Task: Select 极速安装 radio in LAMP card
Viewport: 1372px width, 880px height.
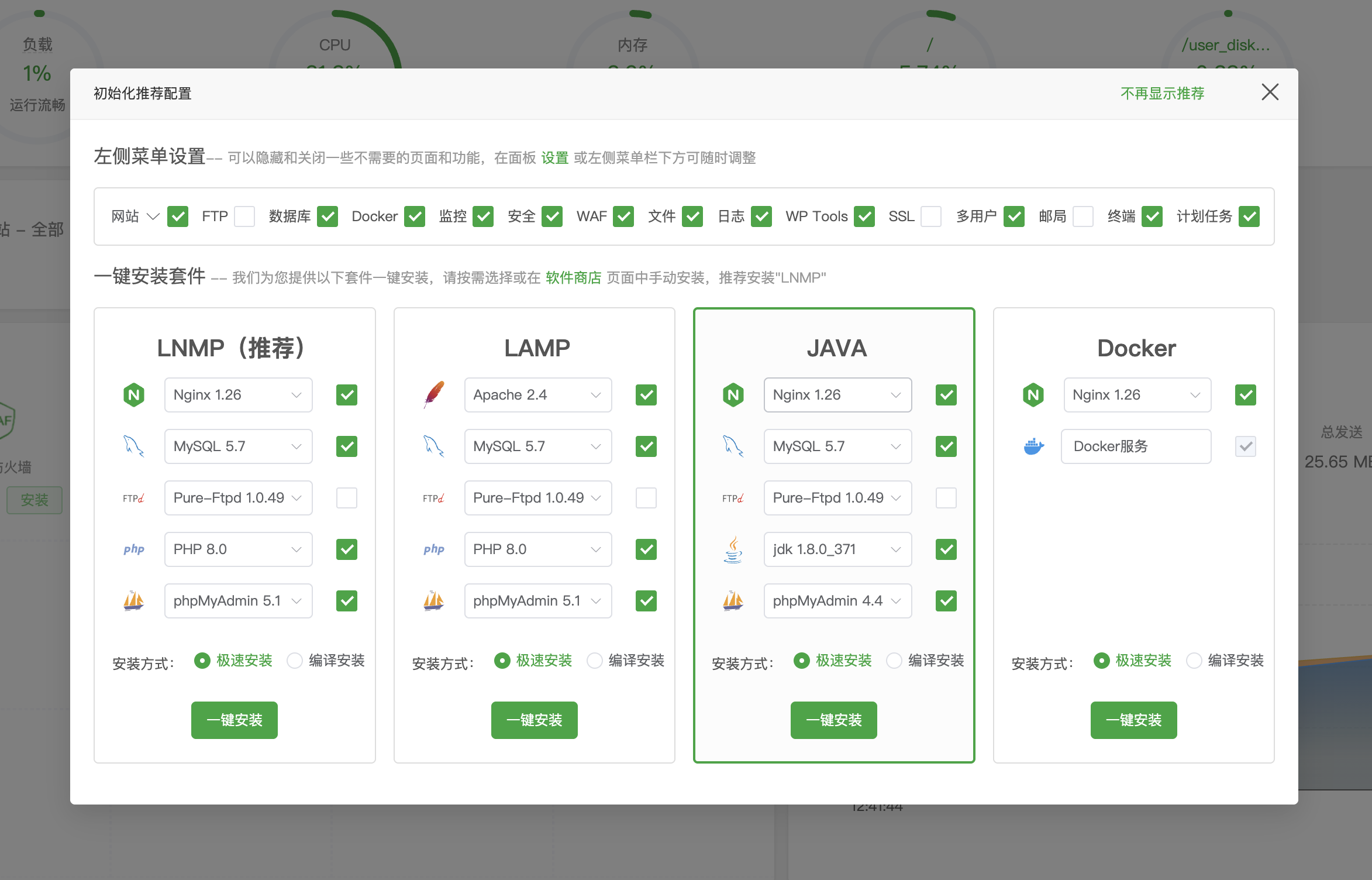Action: (502, 661)
